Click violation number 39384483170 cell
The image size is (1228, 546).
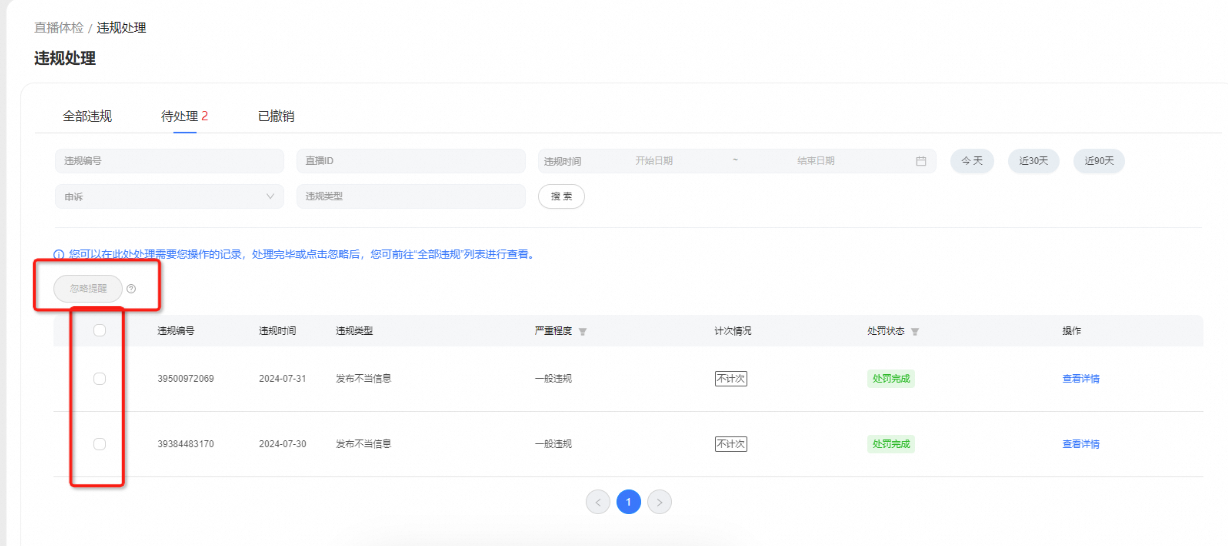186,444
